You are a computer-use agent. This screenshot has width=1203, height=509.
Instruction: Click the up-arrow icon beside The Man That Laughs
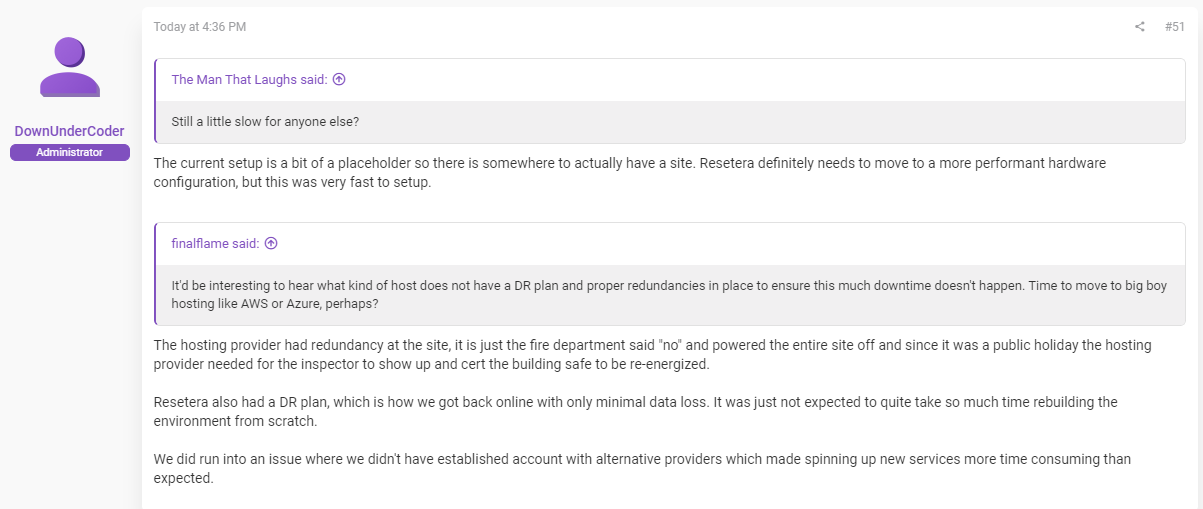point(339,80)
